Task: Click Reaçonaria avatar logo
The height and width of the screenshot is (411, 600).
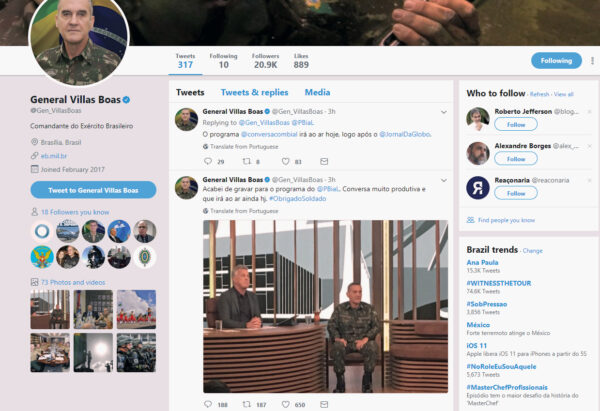Action: click(478, 188)
